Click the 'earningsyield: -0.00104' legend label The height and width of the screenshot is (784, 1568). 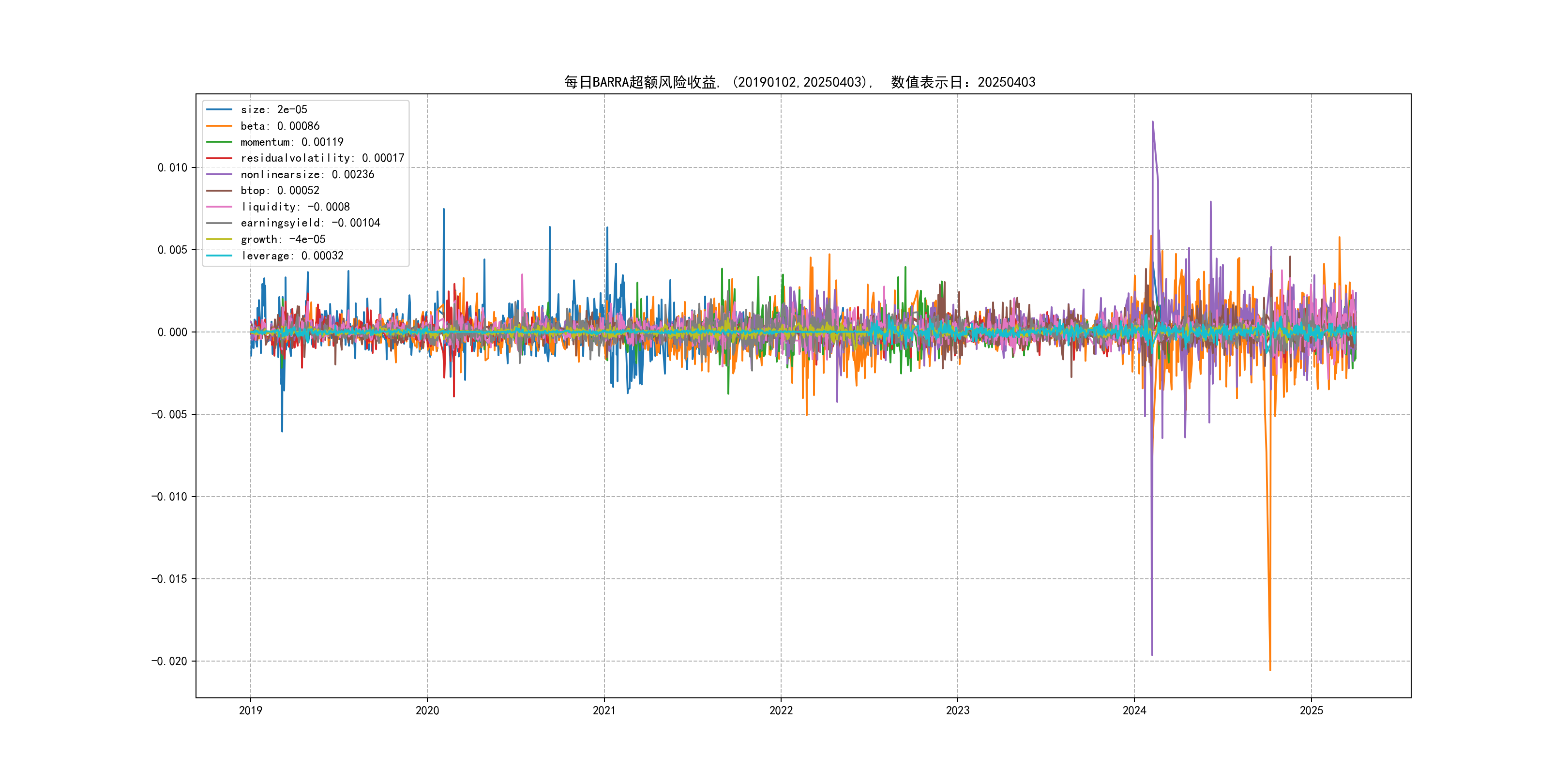310,223
